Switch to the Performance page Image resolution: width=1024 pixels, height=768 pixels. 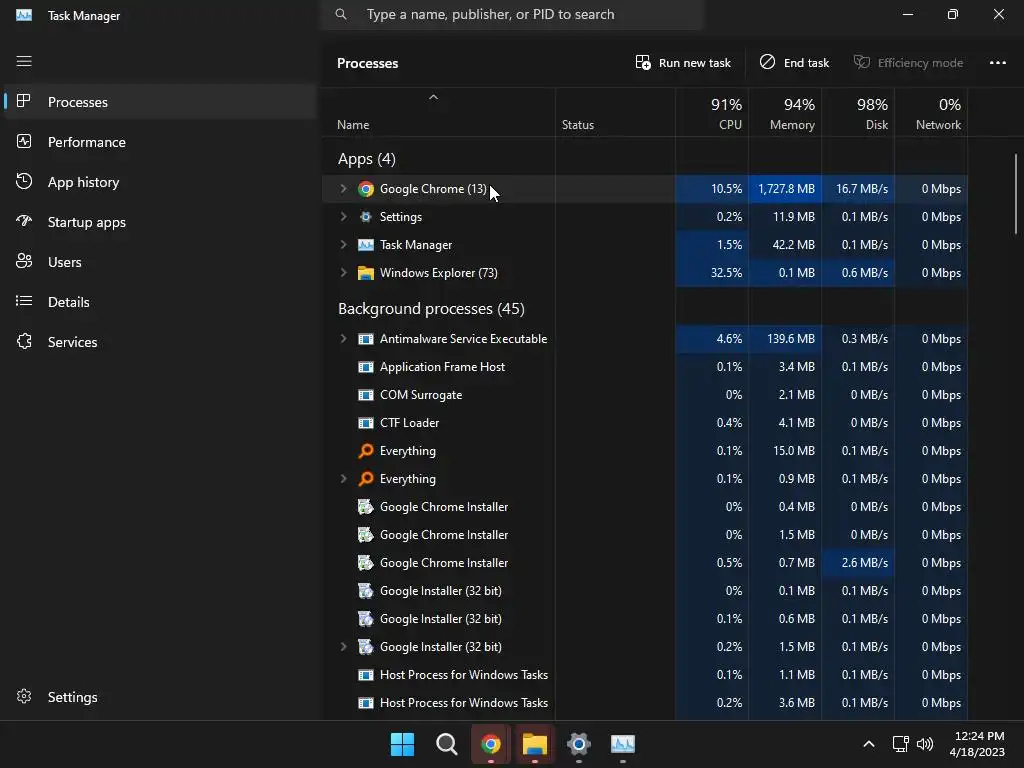160,142
